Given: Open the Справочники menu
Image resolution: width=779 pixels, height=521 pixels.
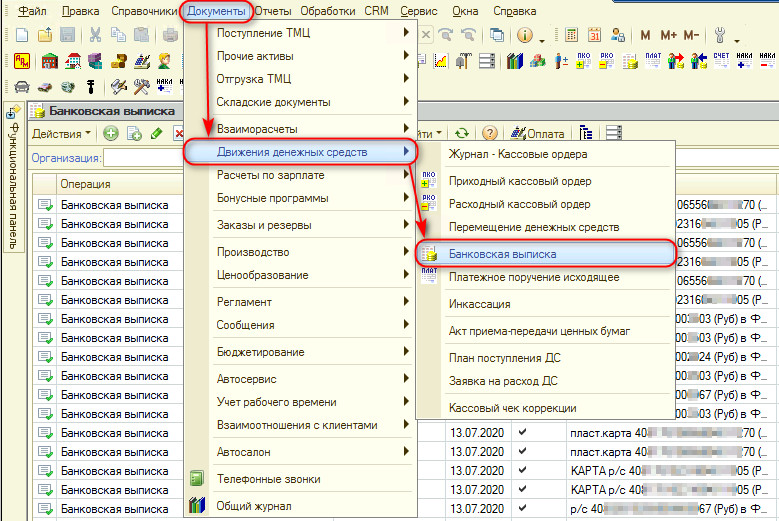Looking at the screenshot, I should click(x=144, y=11).
